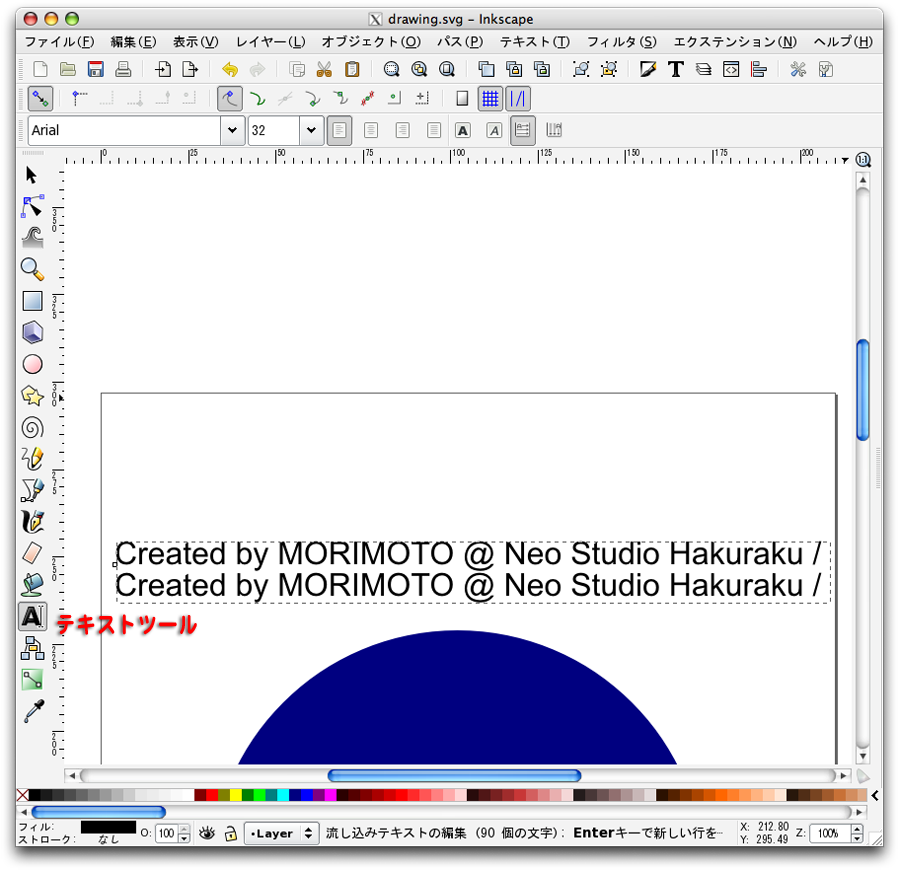Click the opacity value stepper
Viewport: 900px width, 870px height.
coord(184,833)
